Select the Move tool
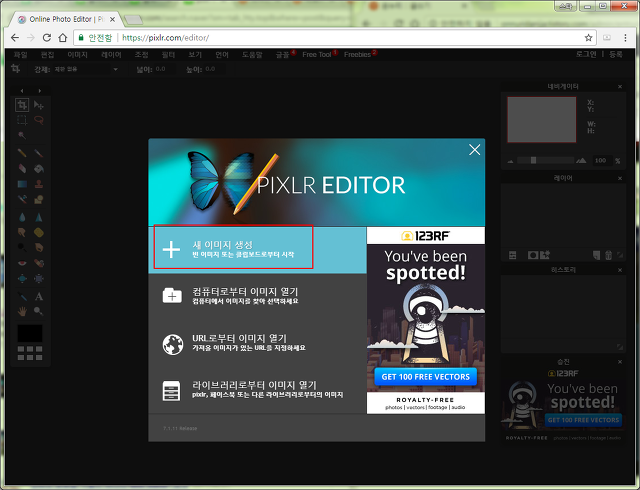This screenshot has width=640, height=490. pos(39,105)
